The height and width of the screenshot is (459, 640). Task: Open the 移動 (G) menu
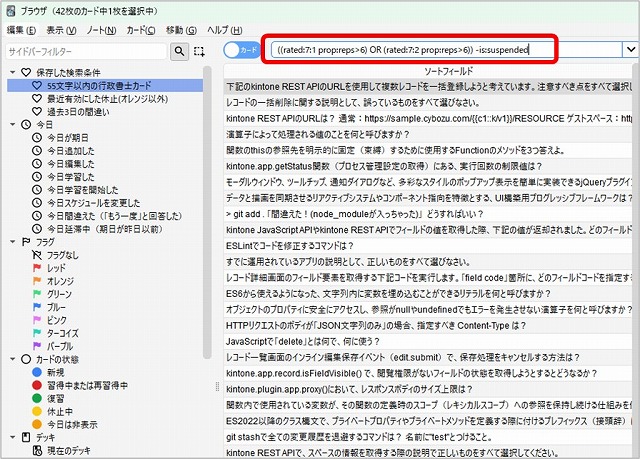click(x=181, y=30)
